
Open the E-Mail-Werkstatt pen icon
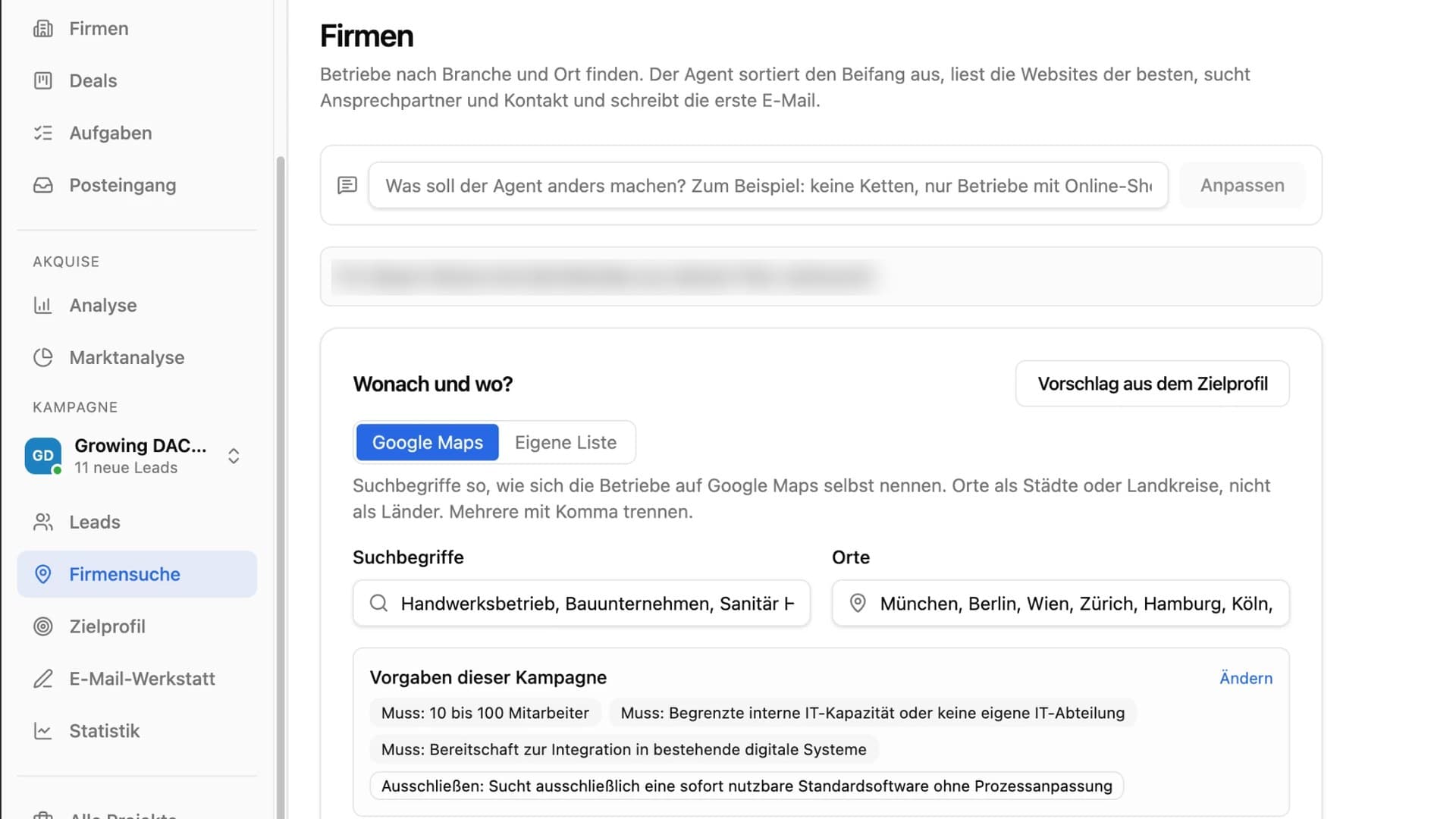point(43,679)
